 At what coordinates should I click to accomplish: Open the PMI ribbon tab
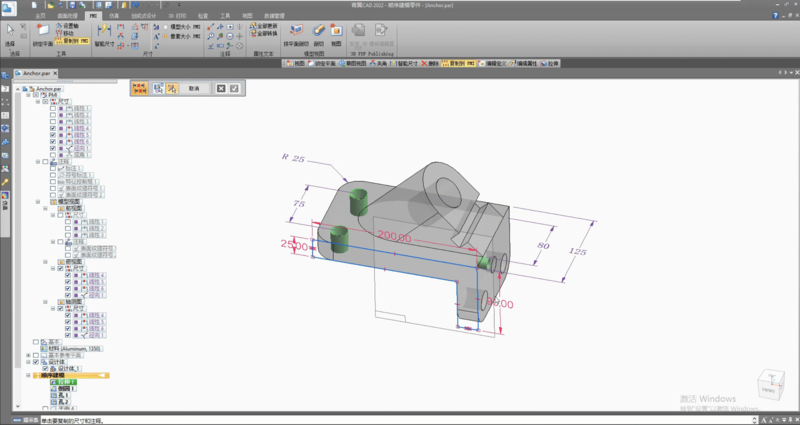tap(92, 17)
